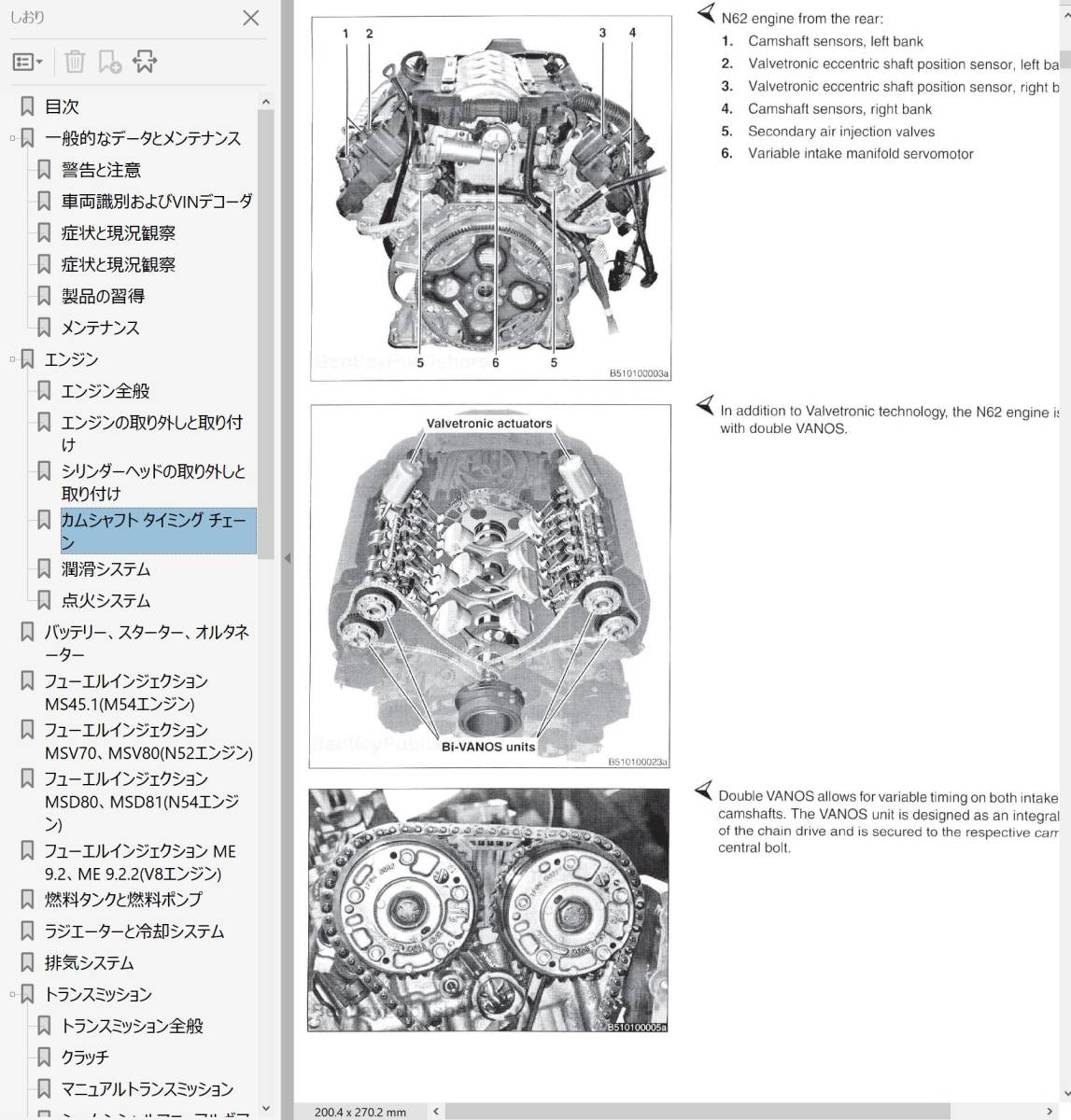Click bookmark icon beside メンテナンス
Image resolution: width=1071 pixels, height=1120 pixels.
point(44,328)
